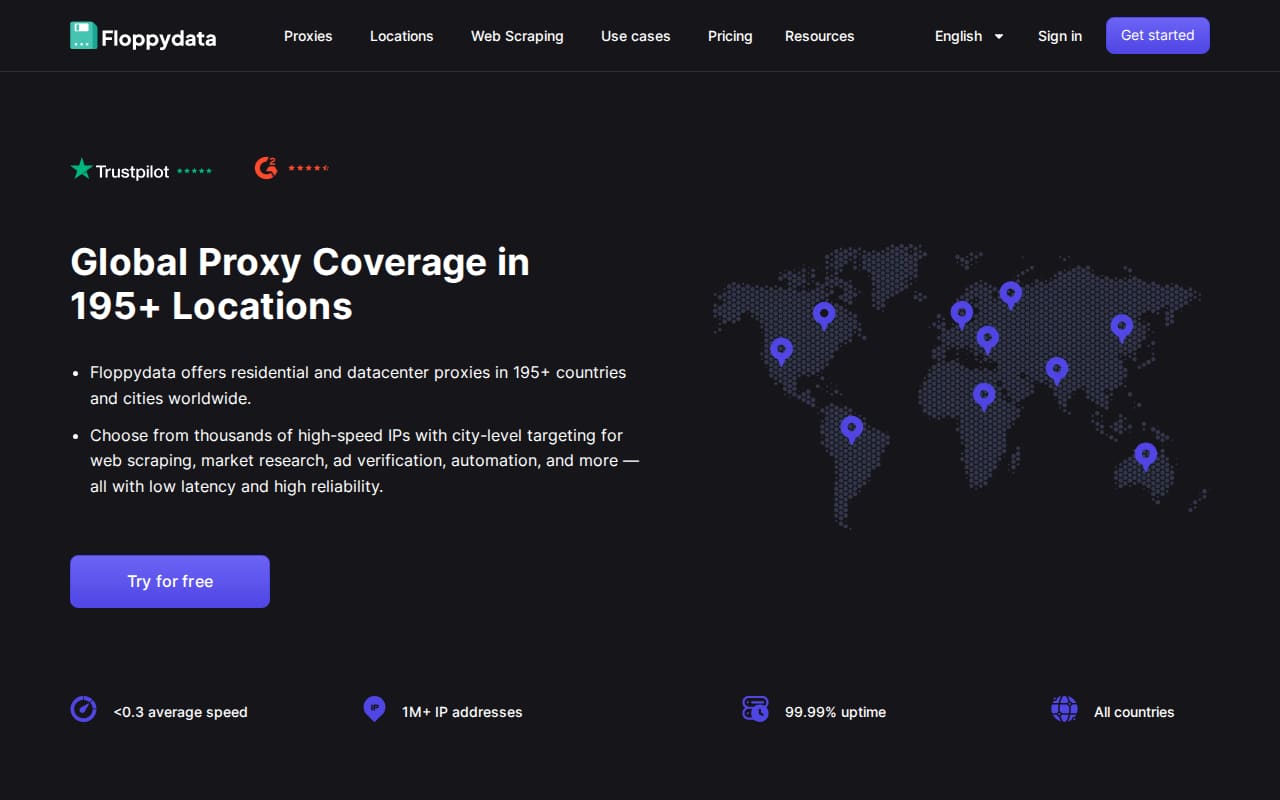Open the Use cases menu
Image resolution: width=1280 pixels, height=800 pixels.
[635, 36]
